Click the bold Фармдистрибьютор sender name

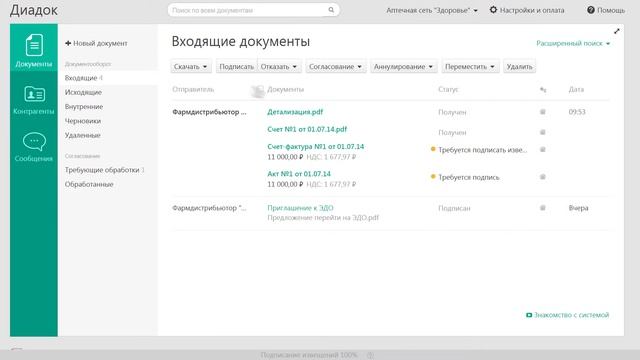[x=209, y=112]
